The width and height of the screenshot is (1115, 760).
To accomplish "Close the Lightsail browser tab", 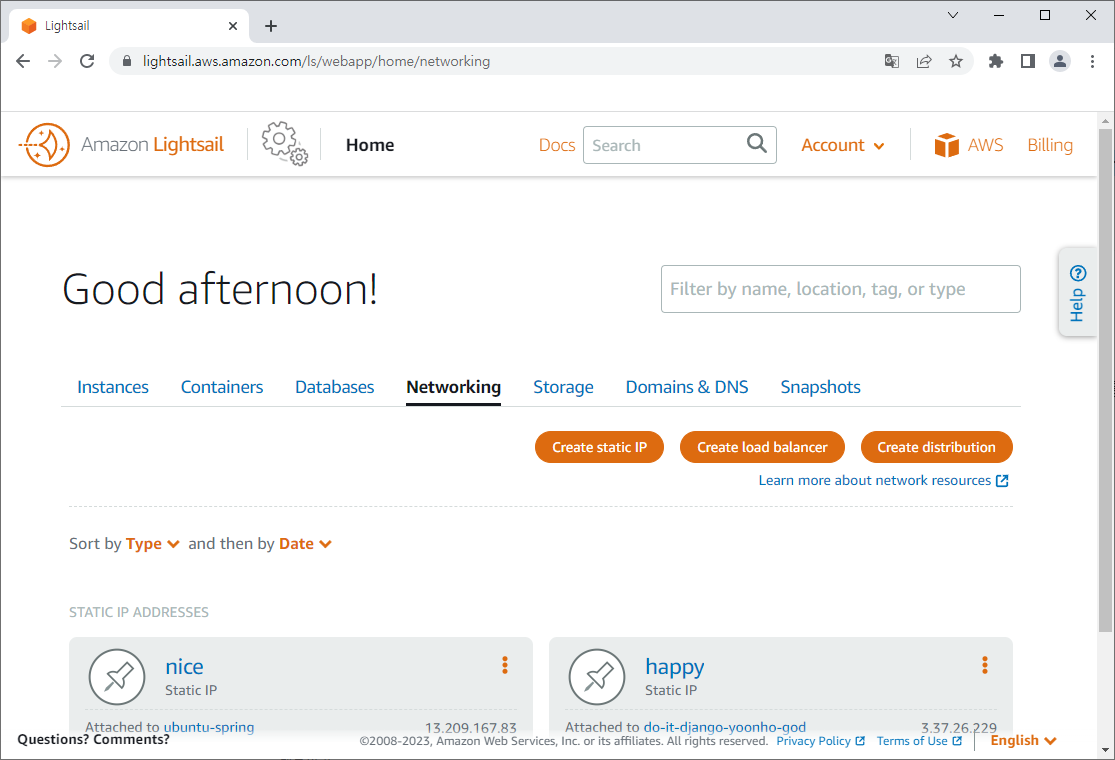I will (233, 26).
